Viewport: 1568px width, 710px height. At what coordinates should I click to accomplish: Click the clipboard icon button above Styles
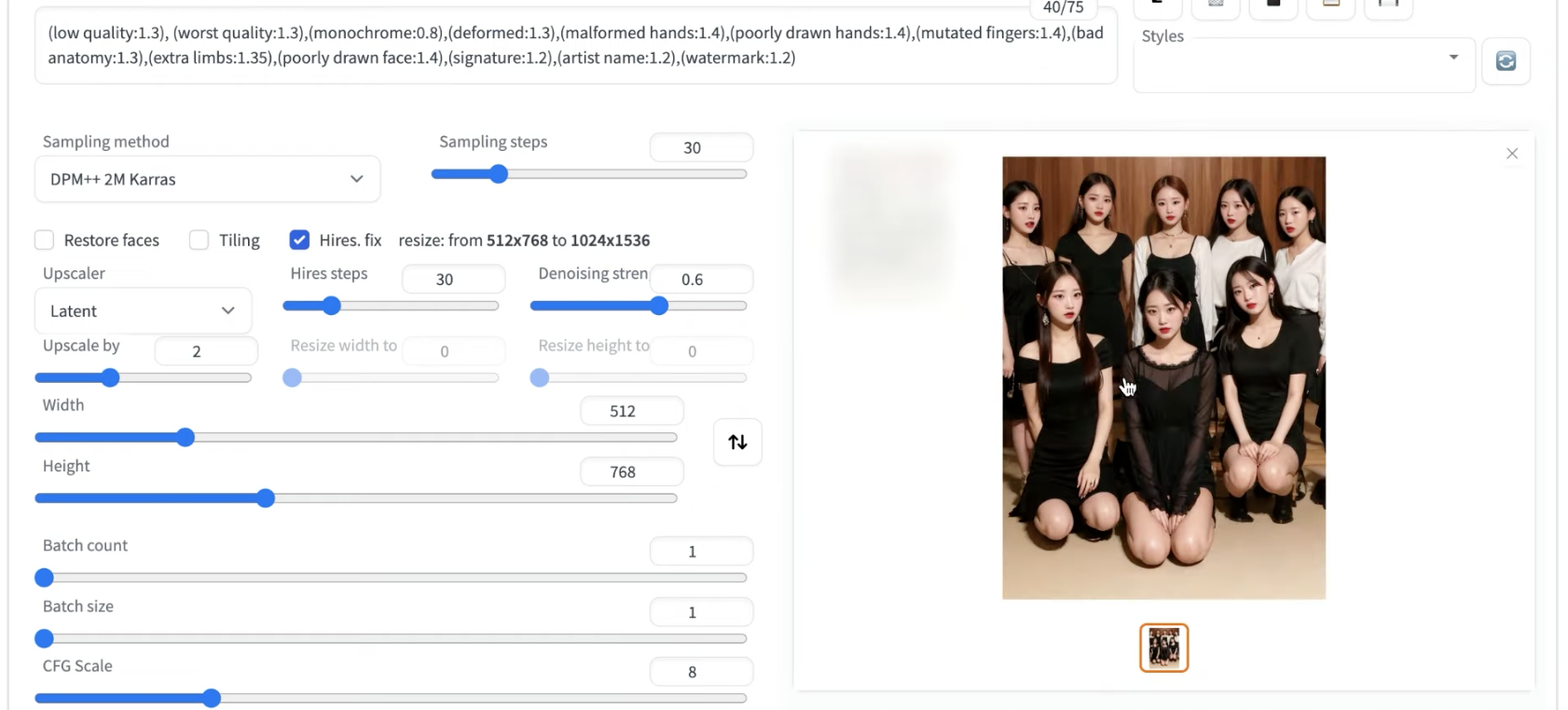coord(1330,7)
